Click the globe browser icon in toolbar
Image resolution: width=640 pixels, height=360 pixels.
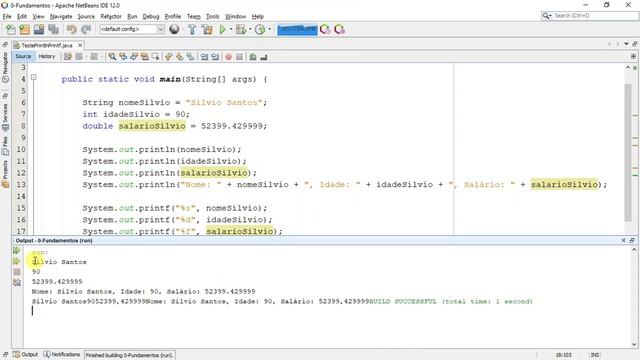pyautogui.click(x=174, y=29)
